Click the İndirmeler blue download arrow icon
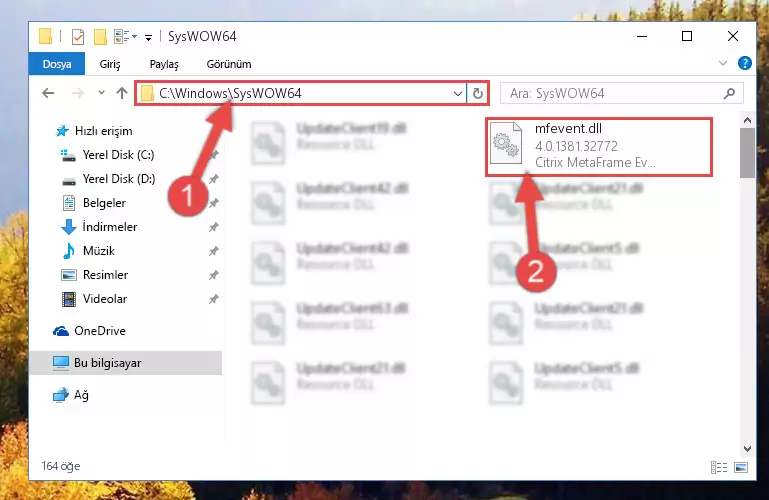Screen dimensions: 769x500 [x=68, y=227]
